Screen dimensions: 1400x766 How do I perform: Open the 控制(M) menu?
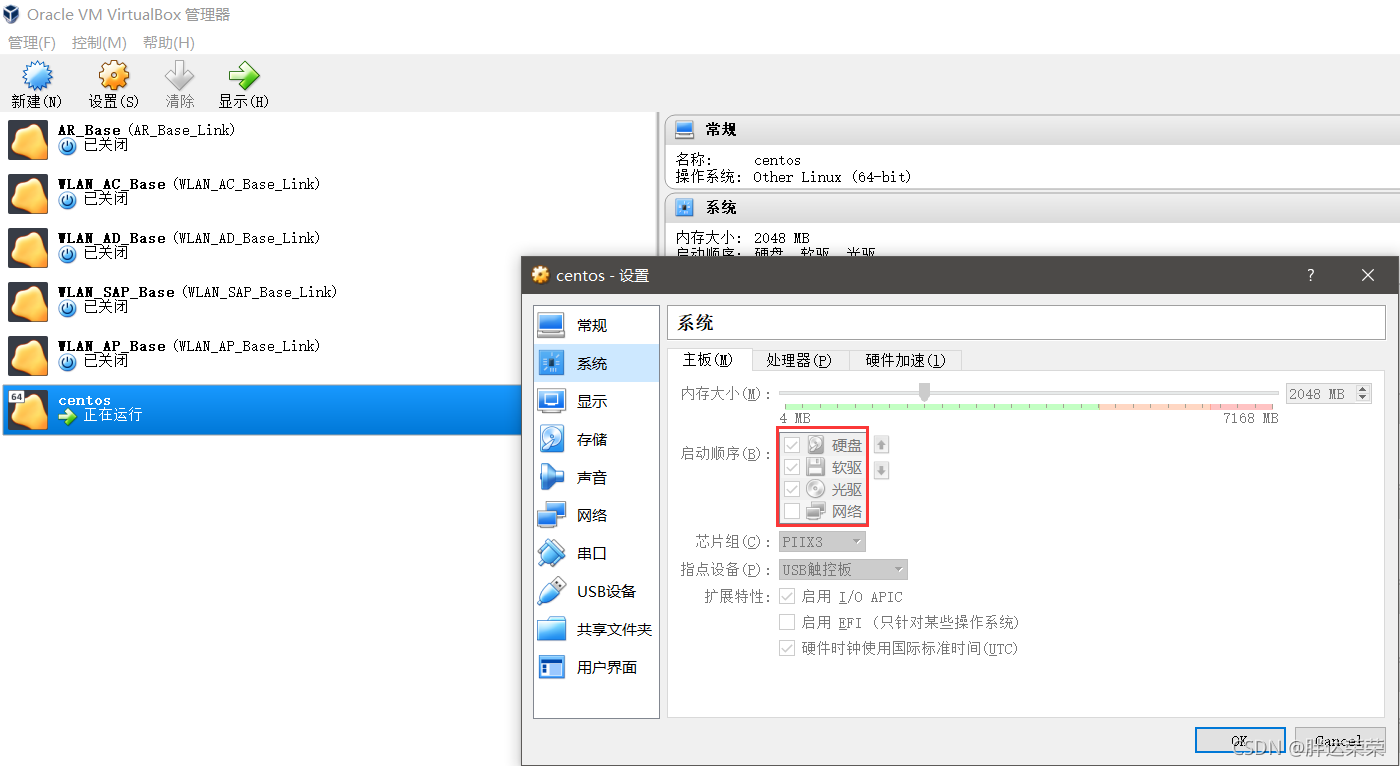click(99, 43)
